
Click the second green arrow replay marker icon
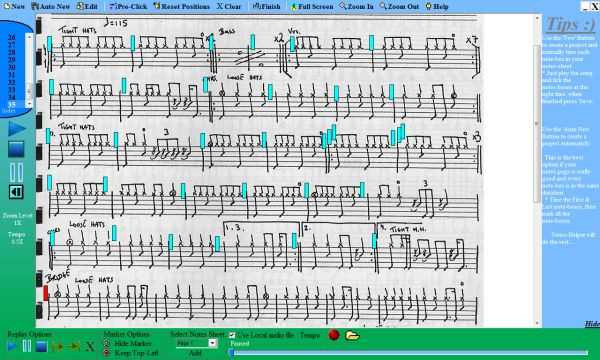pyautogui.click(x=74, y=347)
